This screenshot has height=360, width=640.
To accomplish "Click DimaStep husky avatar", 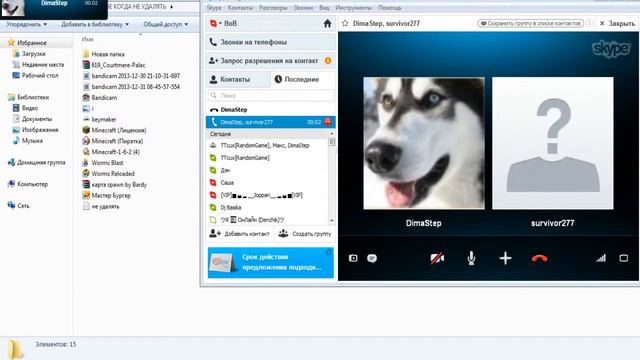I will [424, 143].
